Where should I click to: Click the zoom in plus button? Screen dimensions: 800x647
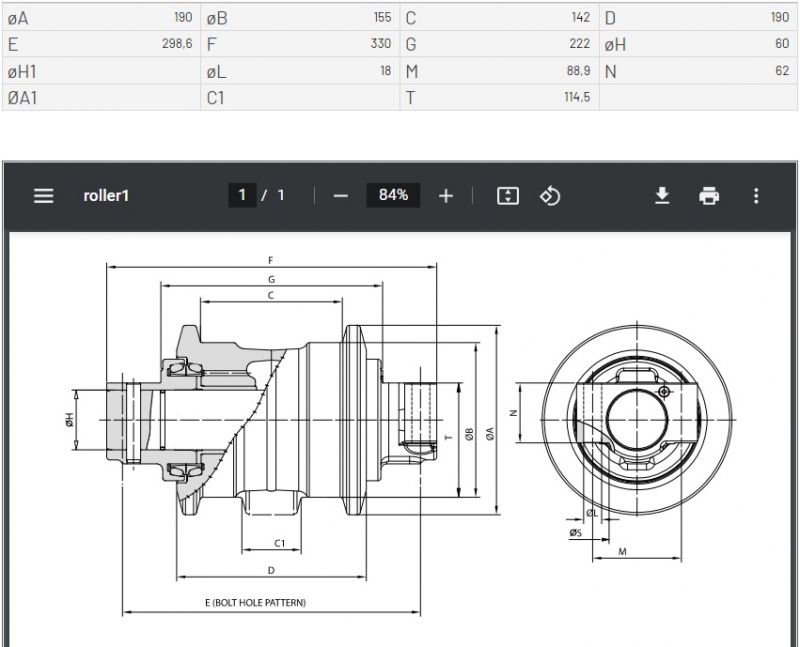point(446,196)
